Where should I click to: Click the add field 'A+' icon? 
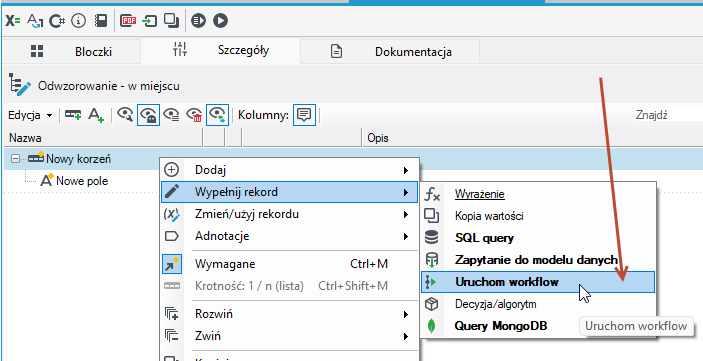[x=95, y=115]
